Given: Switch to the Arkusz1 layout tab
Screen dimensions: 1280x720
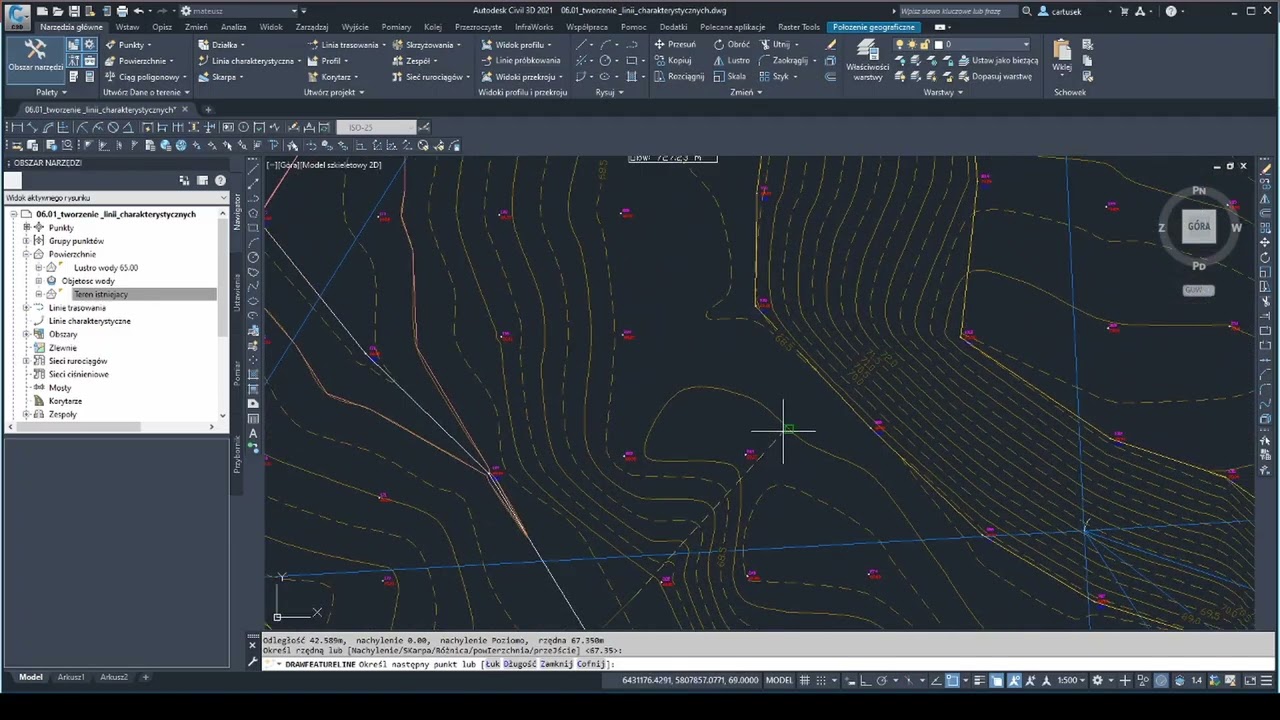Looking at the screenshot, I should tap(71, 677).
